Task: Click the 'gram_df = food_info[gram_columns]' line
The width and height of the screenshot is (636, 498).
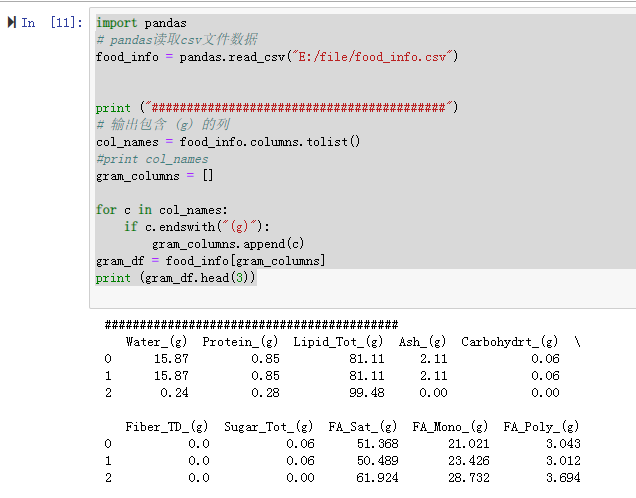Action: (x=211, y=261)
